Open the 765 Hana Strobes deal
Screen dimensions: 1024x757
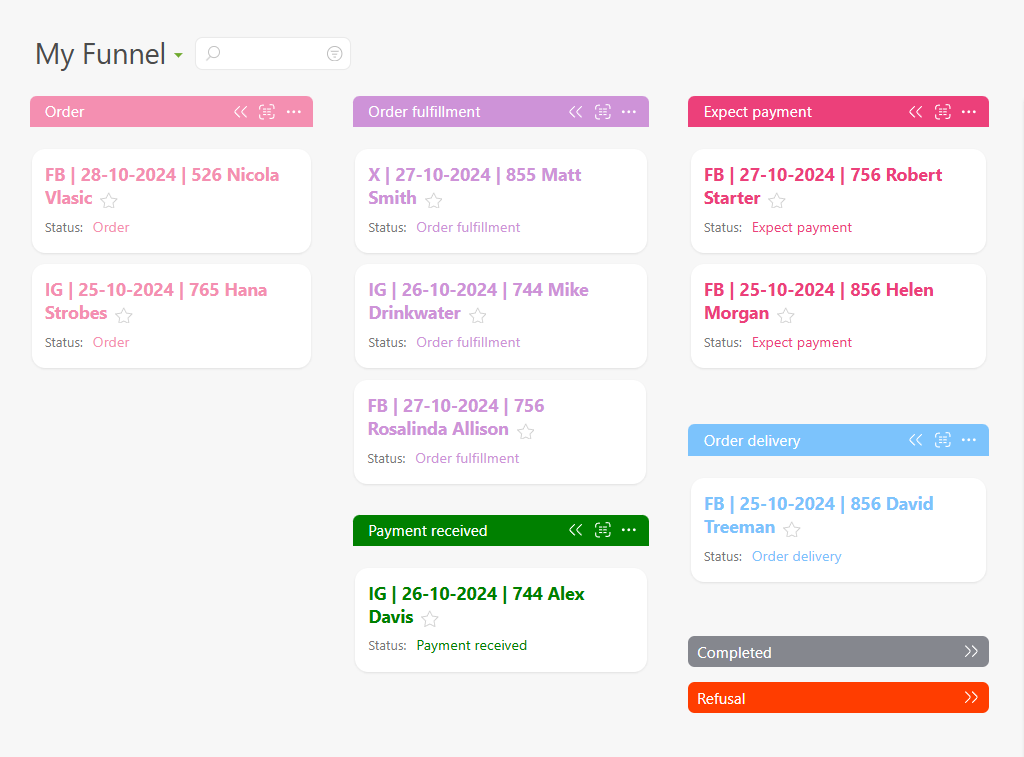coord(155,301)
